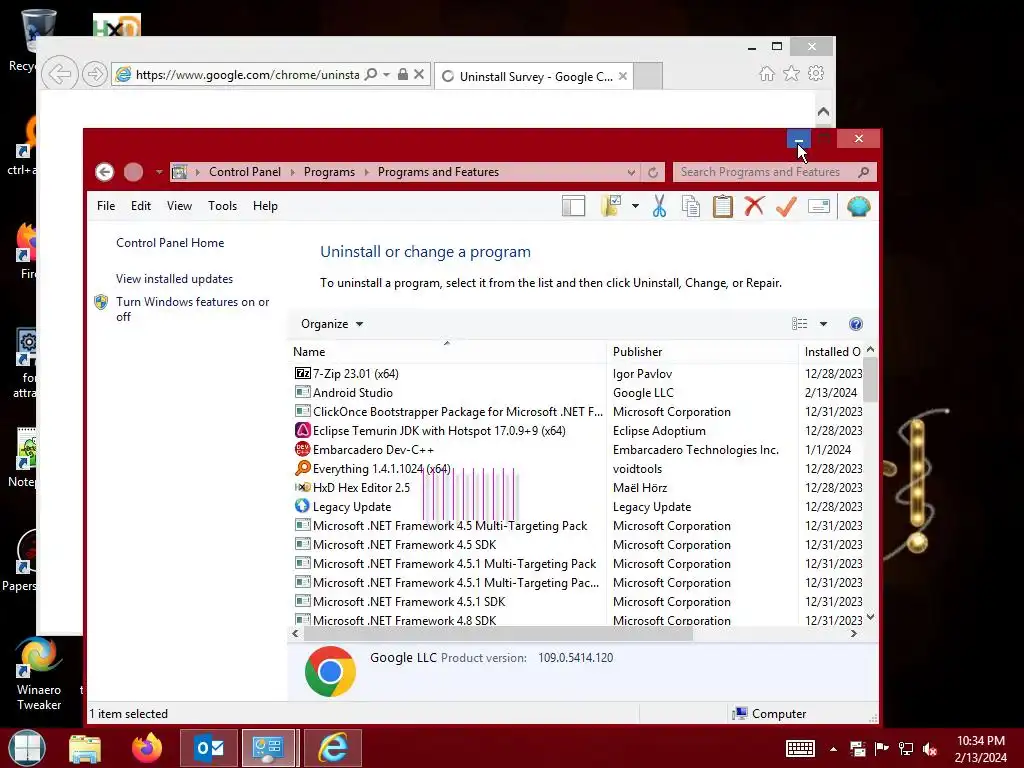
Task: Click the Cut scissors toolbar icon
Action: click(x=659, y=206)
